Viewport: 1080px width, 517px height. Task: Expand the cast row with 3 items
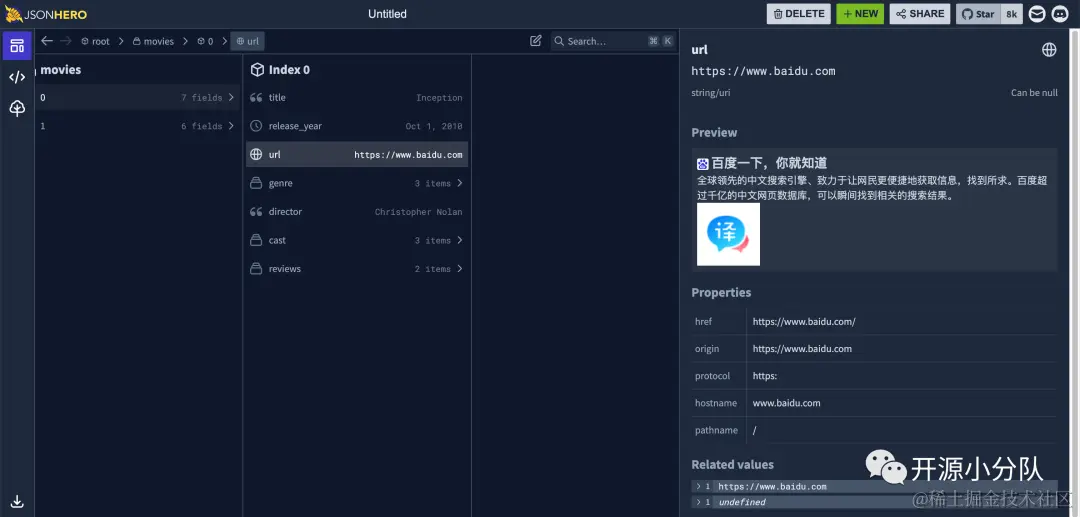tap(357, 240)
